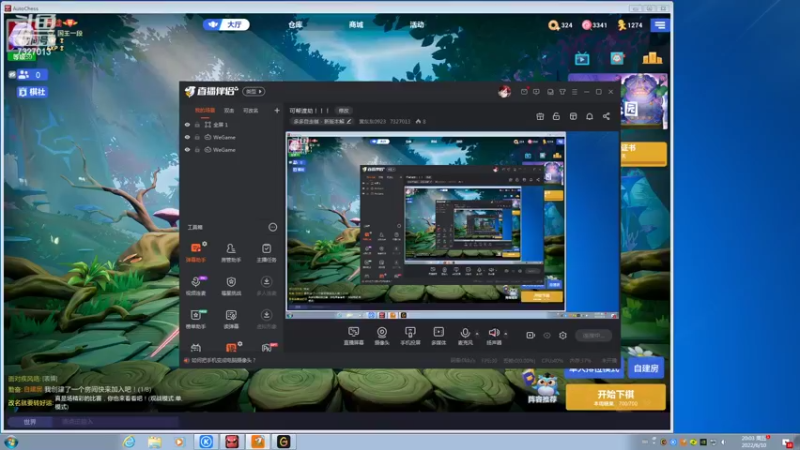Select the second WeGame source row
The width and height of the screenshot is (800, 450).
coord(232,150)
